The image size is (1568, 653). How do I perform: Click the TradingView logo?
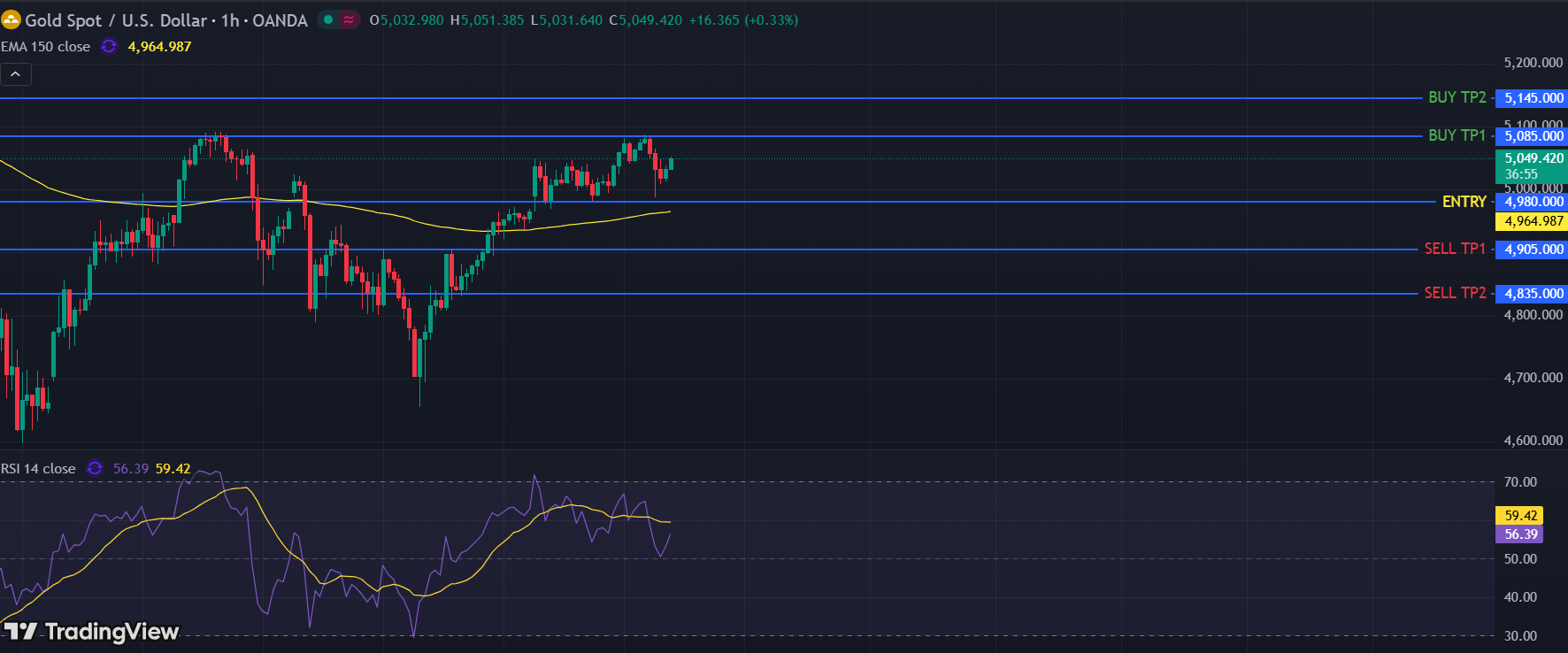(92, 631)
